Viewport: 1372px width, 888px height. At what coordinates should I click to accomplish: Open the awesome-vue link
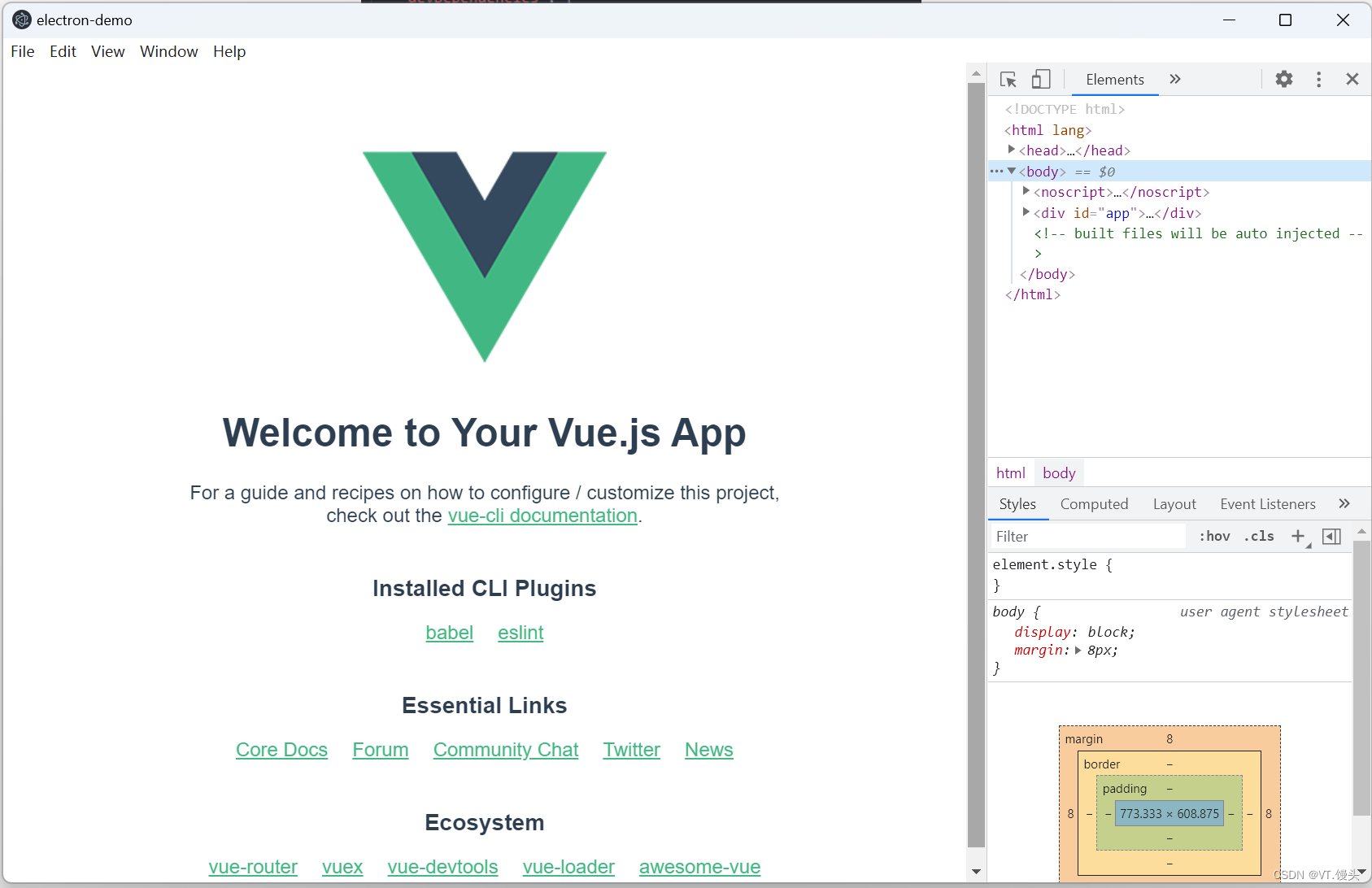coord(699,867)
